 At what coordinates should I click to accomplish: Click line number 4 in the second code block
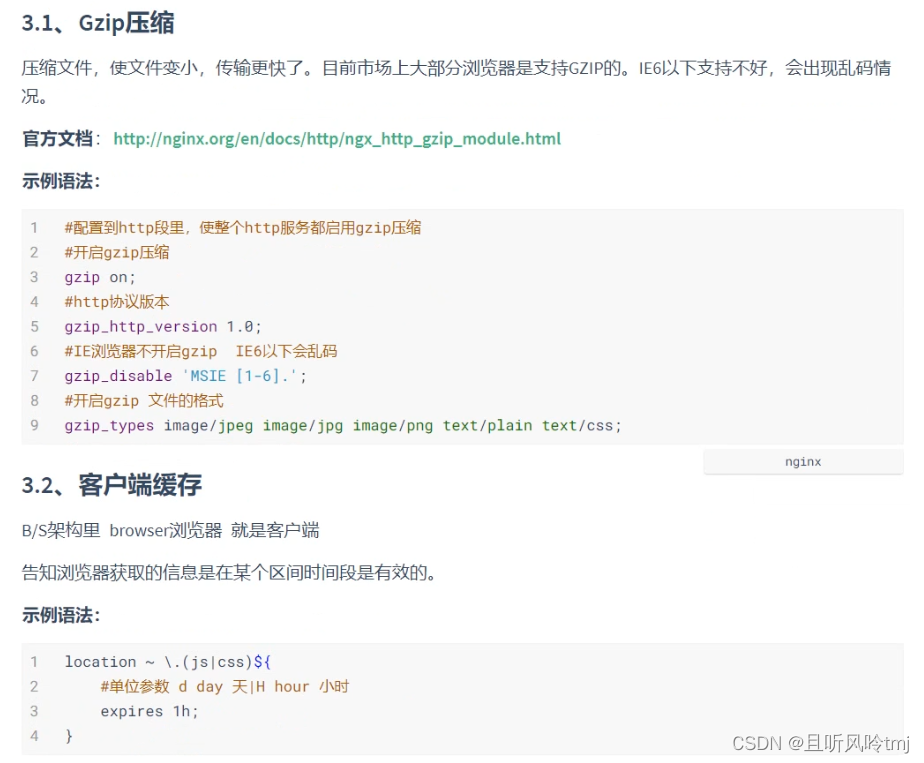(x=34, y=736)
